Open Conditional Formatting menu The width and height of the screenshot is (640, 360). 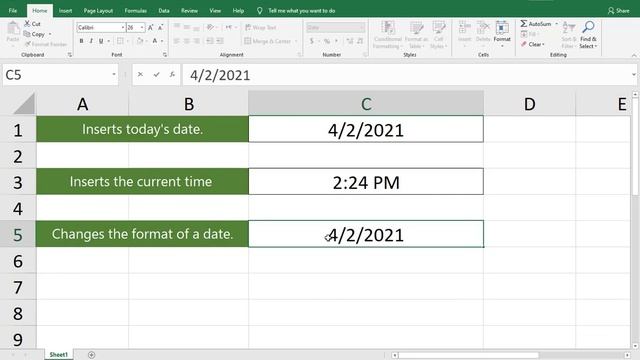(387, 34)
